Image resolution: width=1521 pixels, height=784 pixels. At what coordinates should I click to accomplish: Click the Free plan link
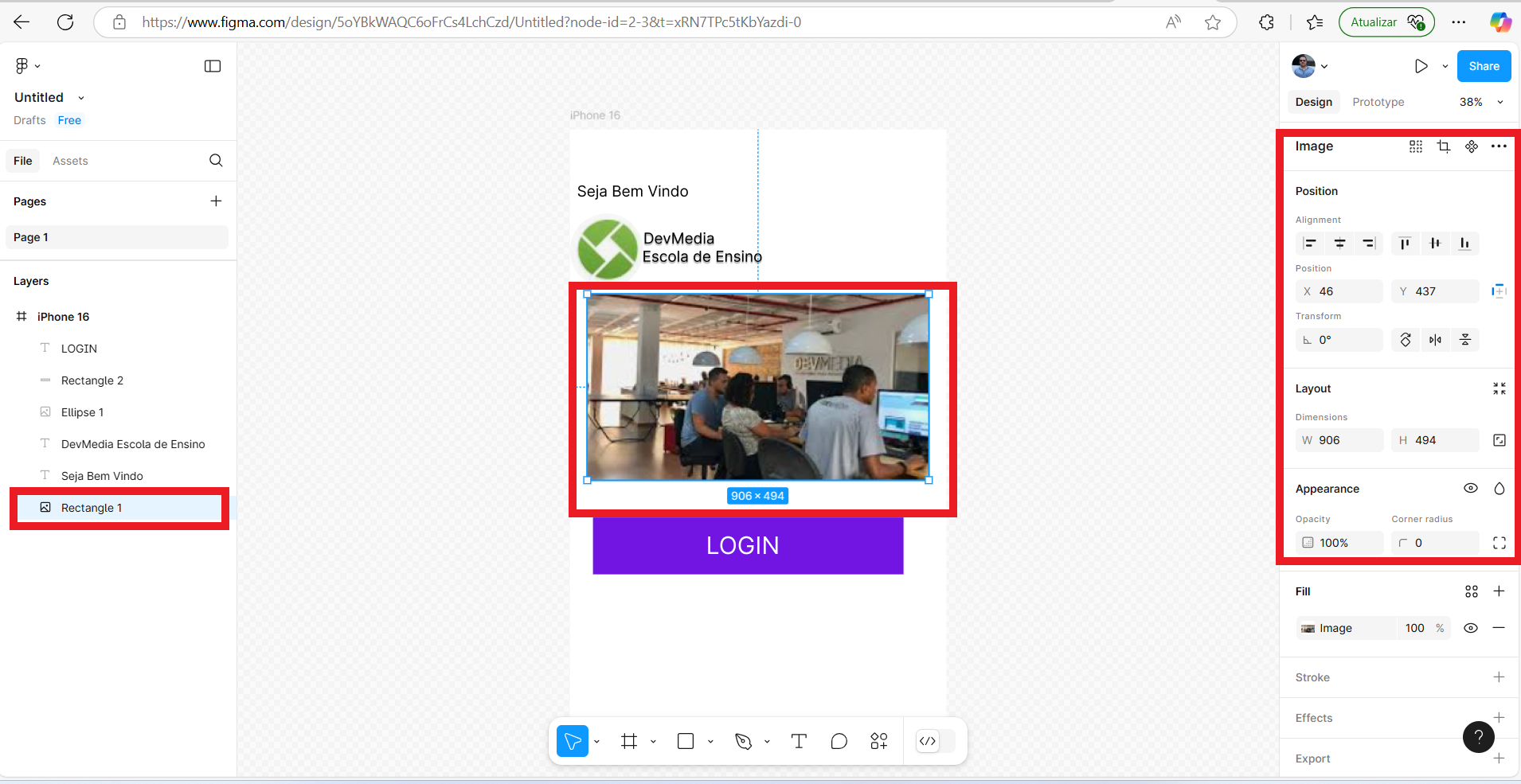69,120
